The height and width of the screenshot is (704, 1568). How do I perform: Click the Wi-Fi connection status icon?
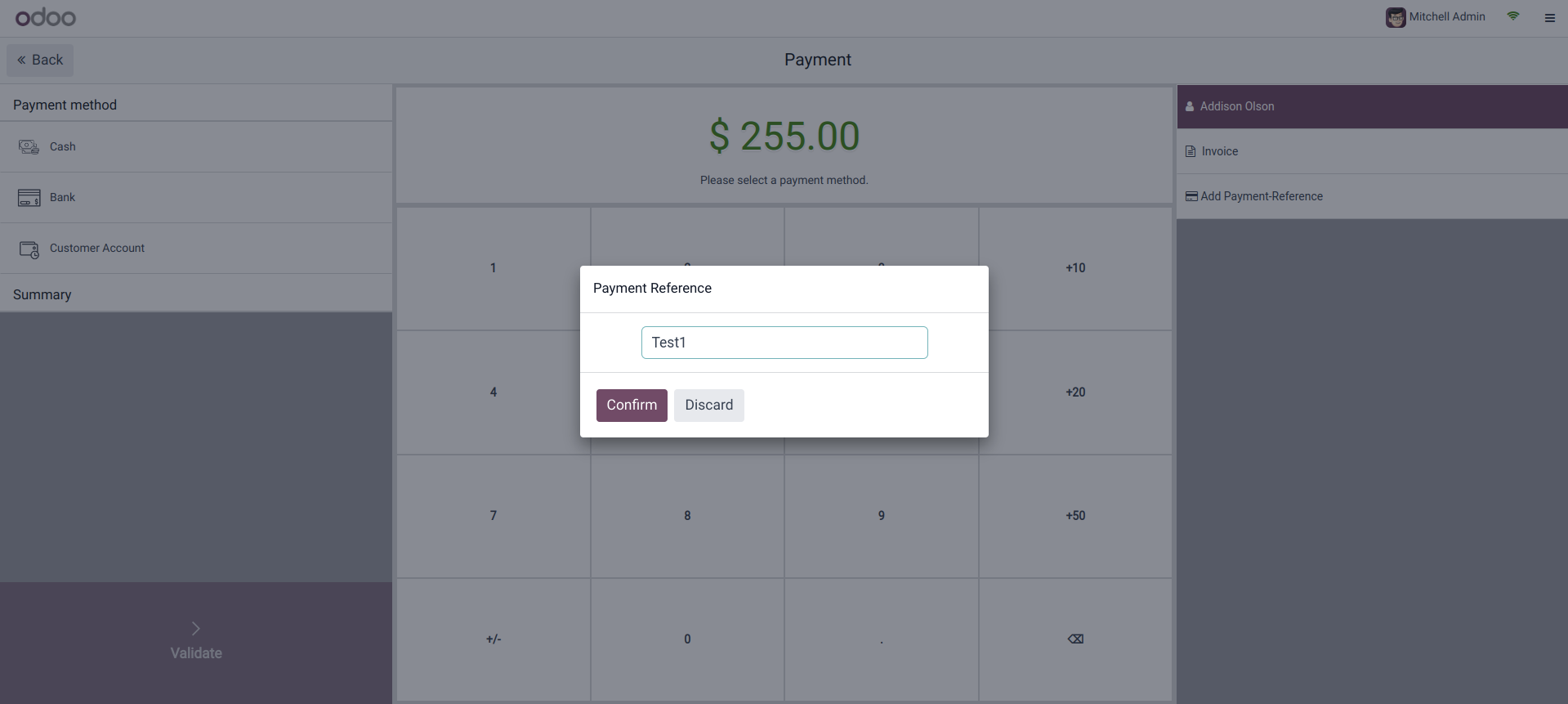click(1513, 16)
